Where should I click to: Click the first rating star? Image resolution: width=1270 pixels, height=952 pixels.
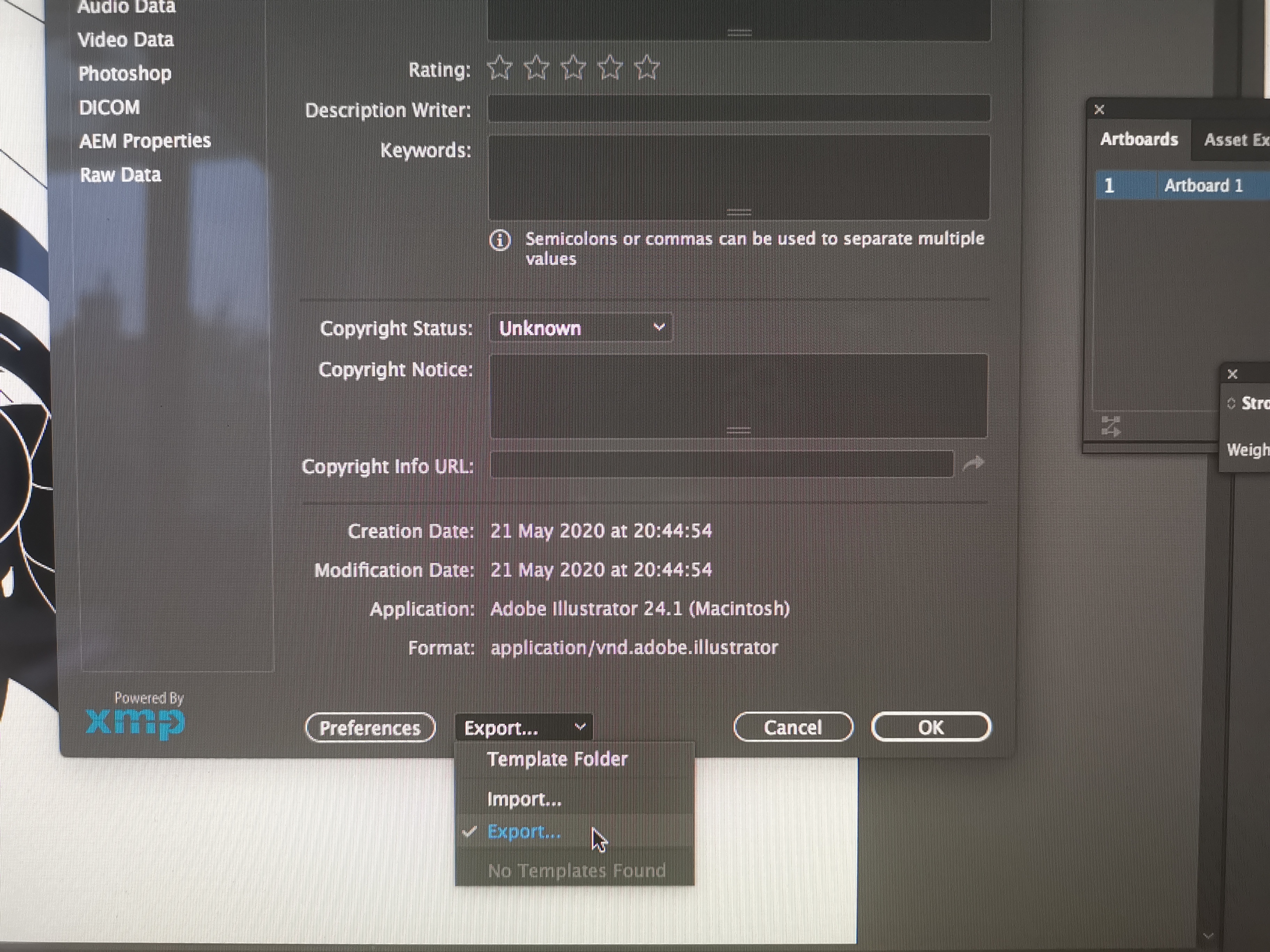pyautogui.click(x=500, y=68)
